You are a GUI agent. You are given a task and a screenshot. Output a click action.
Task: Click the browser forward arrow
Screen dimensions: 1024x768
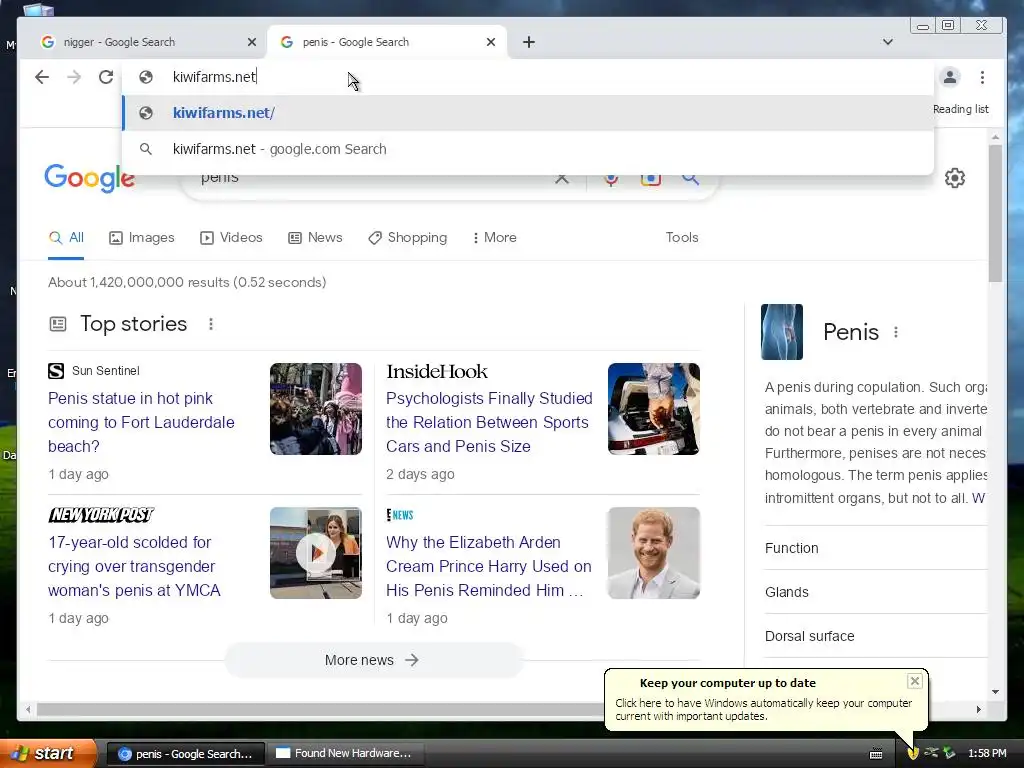click(x=74, y=77)
